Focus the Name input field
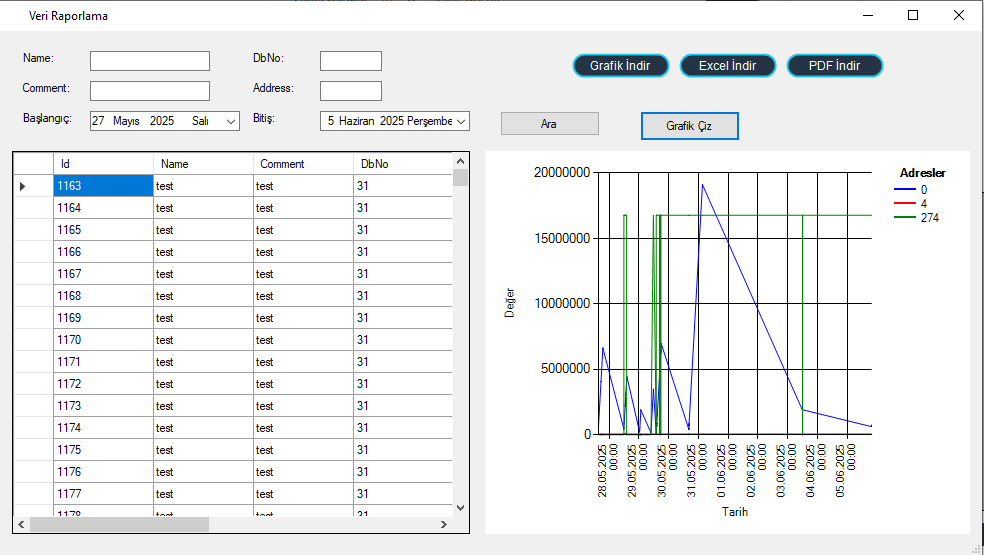 [150, 61]
